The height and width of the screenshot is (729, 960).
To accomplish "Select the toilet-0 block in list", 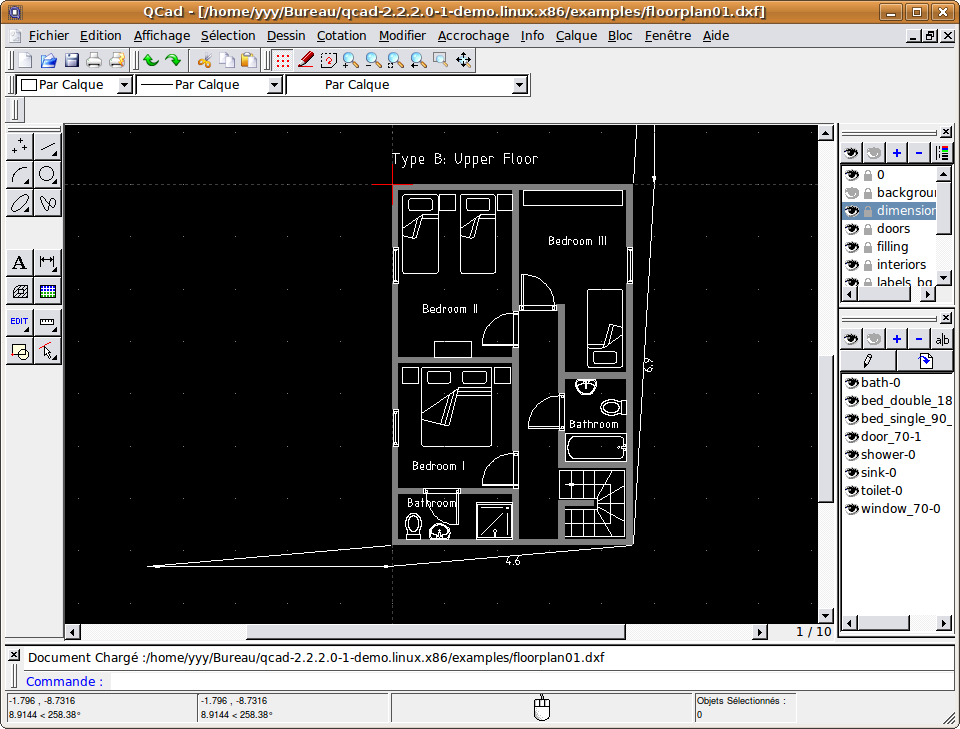I will pos(882,490).
